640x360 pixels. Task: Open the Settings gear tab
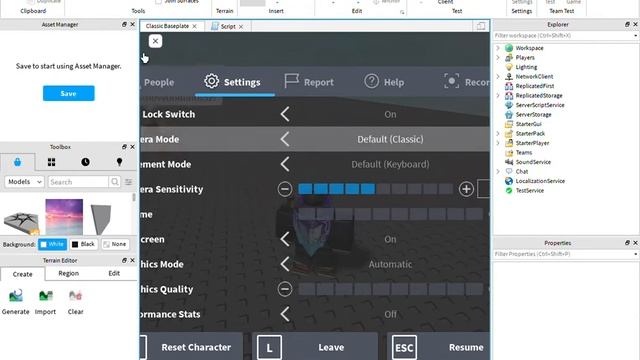click(233, 82)
